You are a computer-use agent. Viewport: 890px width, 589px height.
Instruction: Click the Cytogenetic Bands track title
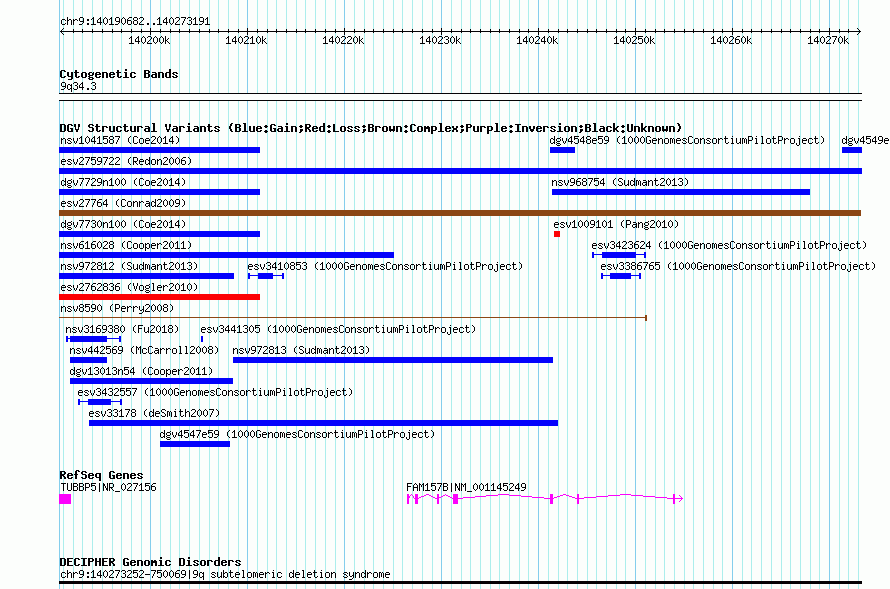pos(119,74)
